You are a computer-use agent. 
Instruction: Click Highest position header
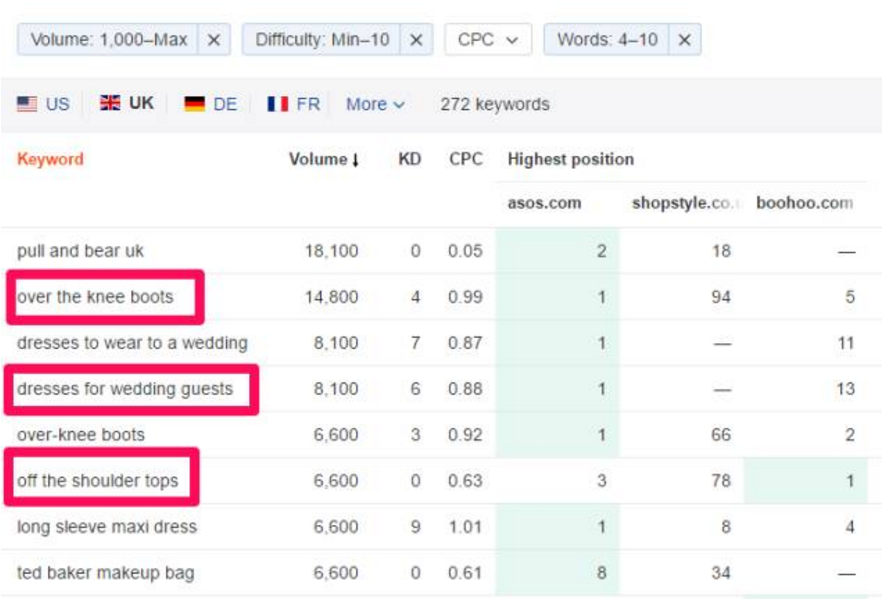pyautogui.click(x=570, y=159)
